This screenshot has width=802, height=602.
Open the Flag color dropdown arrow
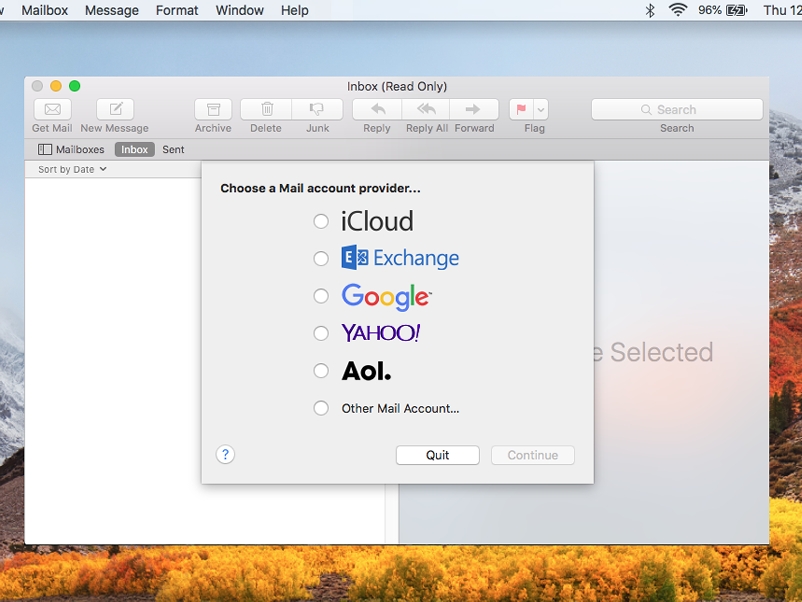541,109
